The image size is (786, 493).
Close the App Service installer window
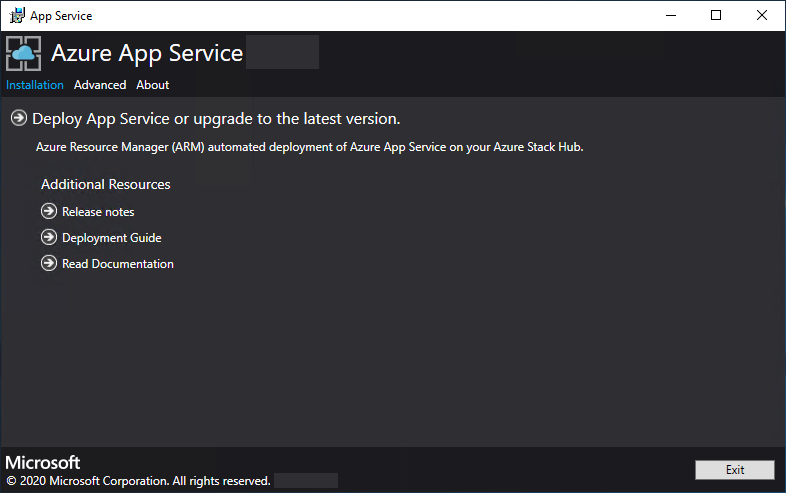pyautogui.click(x=762, y=16)
